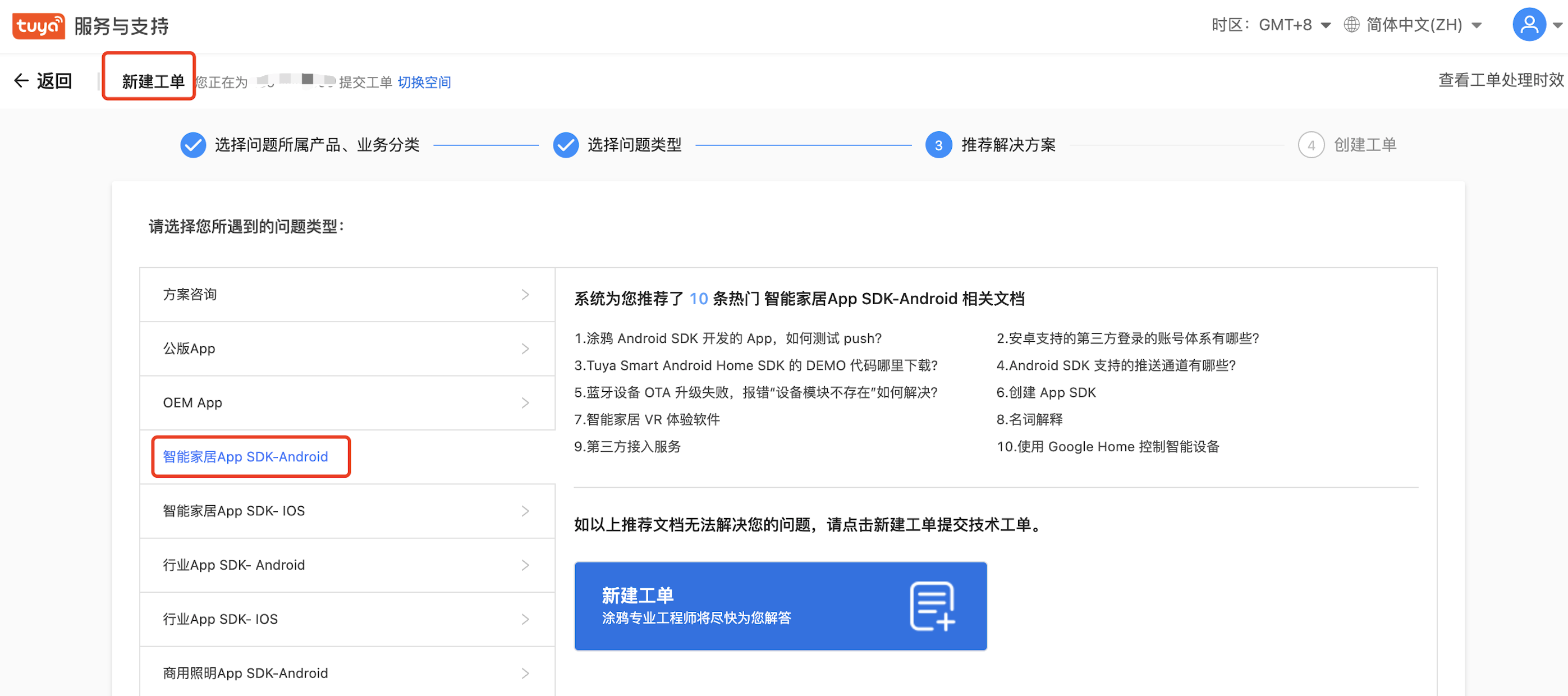The image size is (1568, 696).
Task: Click the step 4 number circle
Action: [1311, 145]
